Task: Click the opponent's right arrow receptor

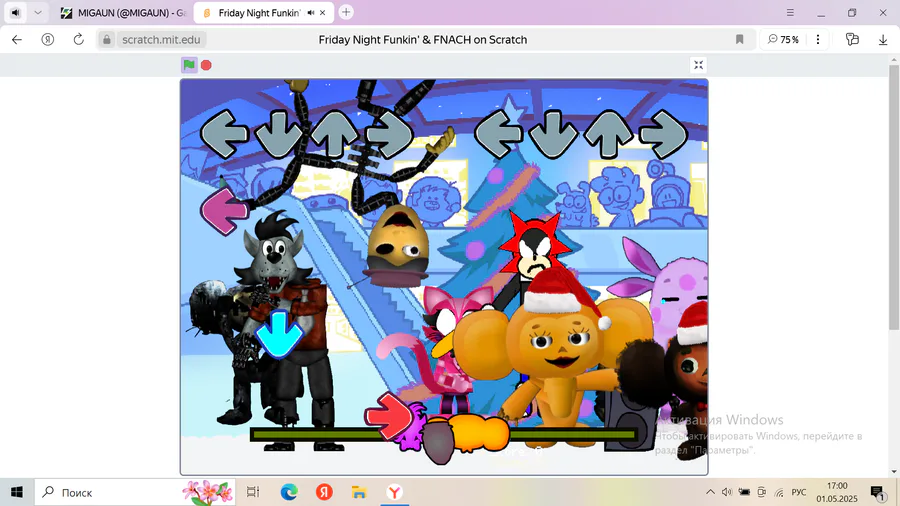Action: 389,135
